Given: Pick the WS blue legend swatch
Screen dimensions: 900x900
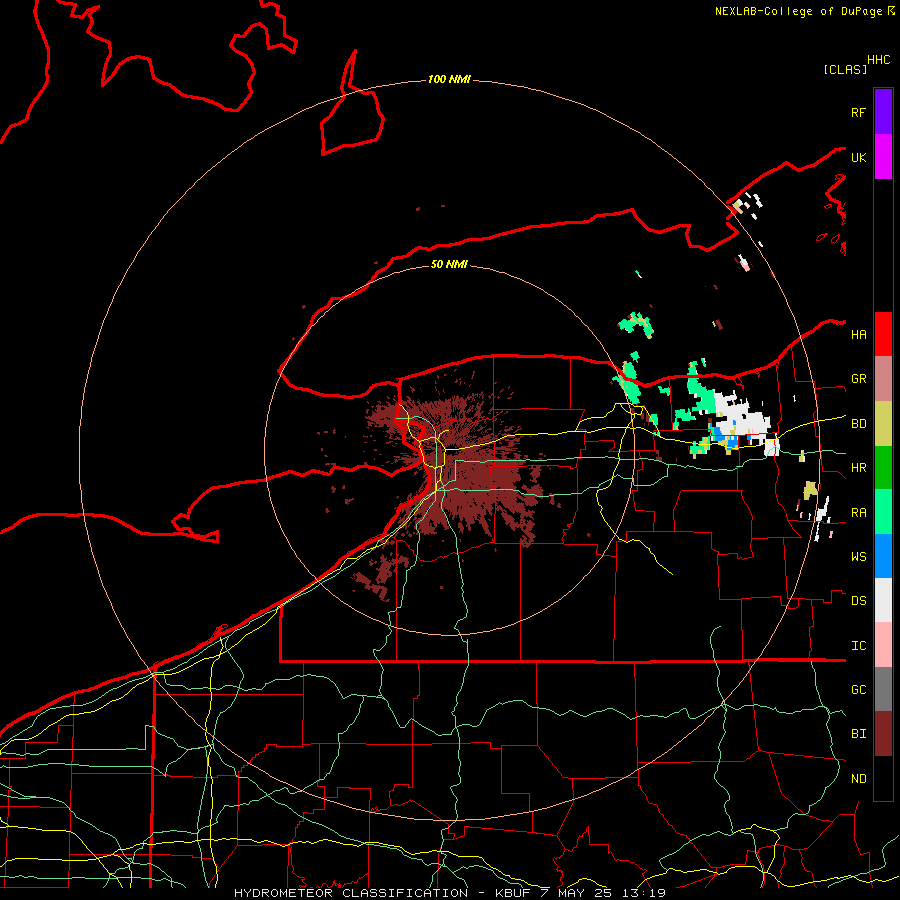Looking at the screenshot, I should coord(883,556).
